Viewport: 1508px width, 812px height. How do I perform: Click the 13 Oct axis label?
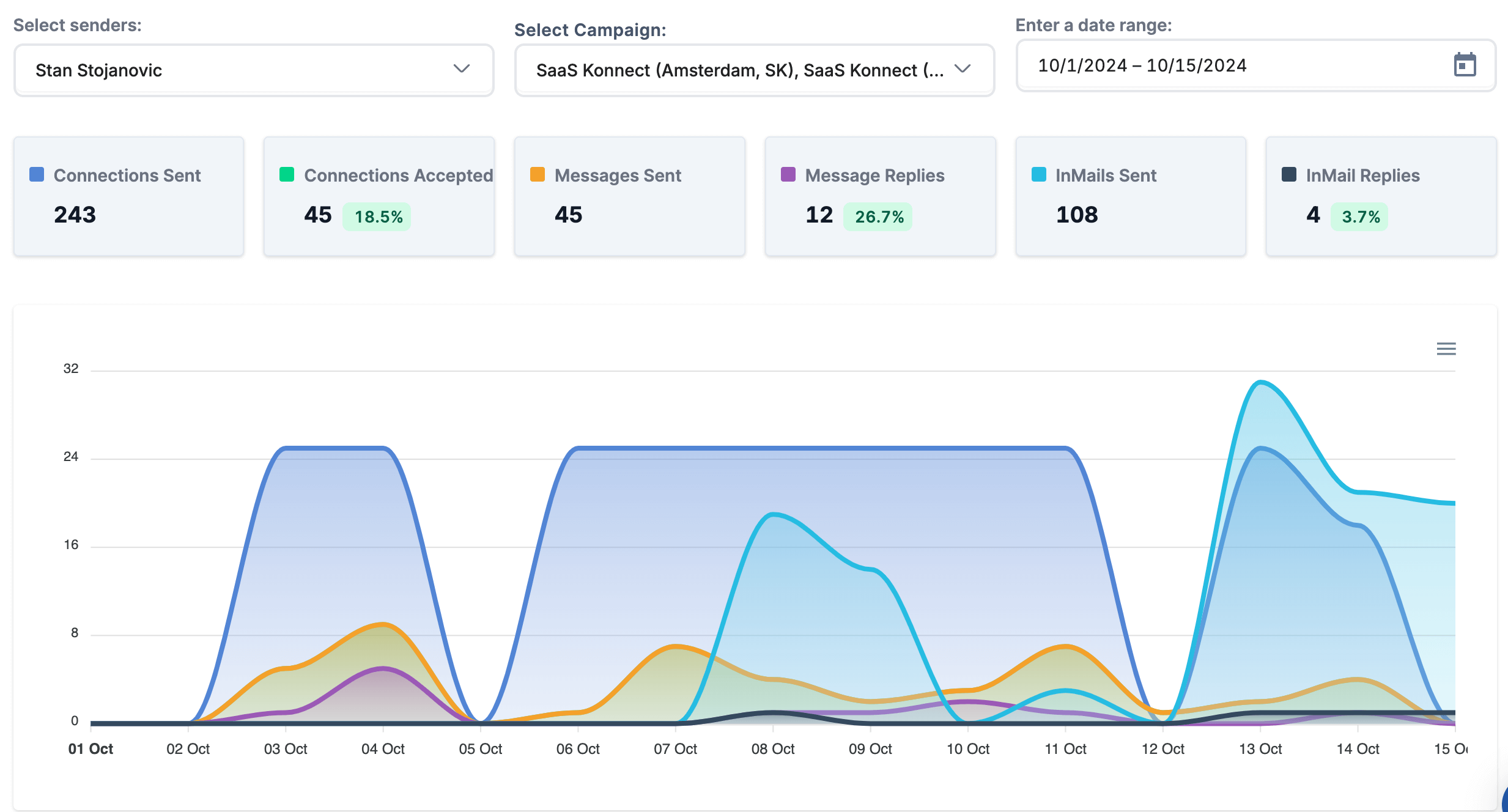(1260, 749)
